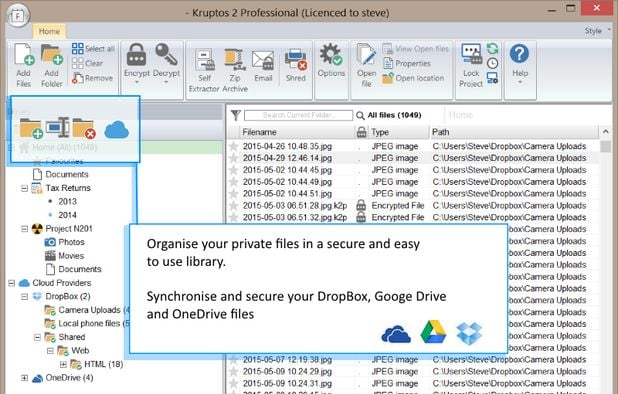
Task: Click the Add Folder icon
Action: (x=52, y=54)
